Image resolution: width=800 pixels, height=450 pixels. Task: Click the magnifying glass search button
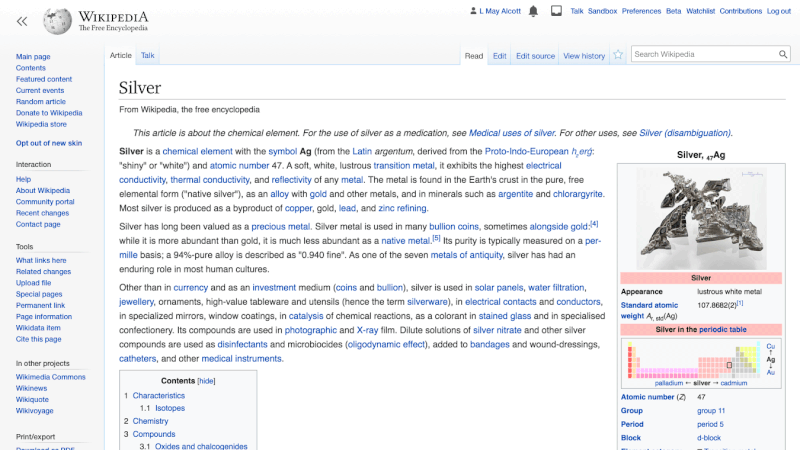point(782,54)
